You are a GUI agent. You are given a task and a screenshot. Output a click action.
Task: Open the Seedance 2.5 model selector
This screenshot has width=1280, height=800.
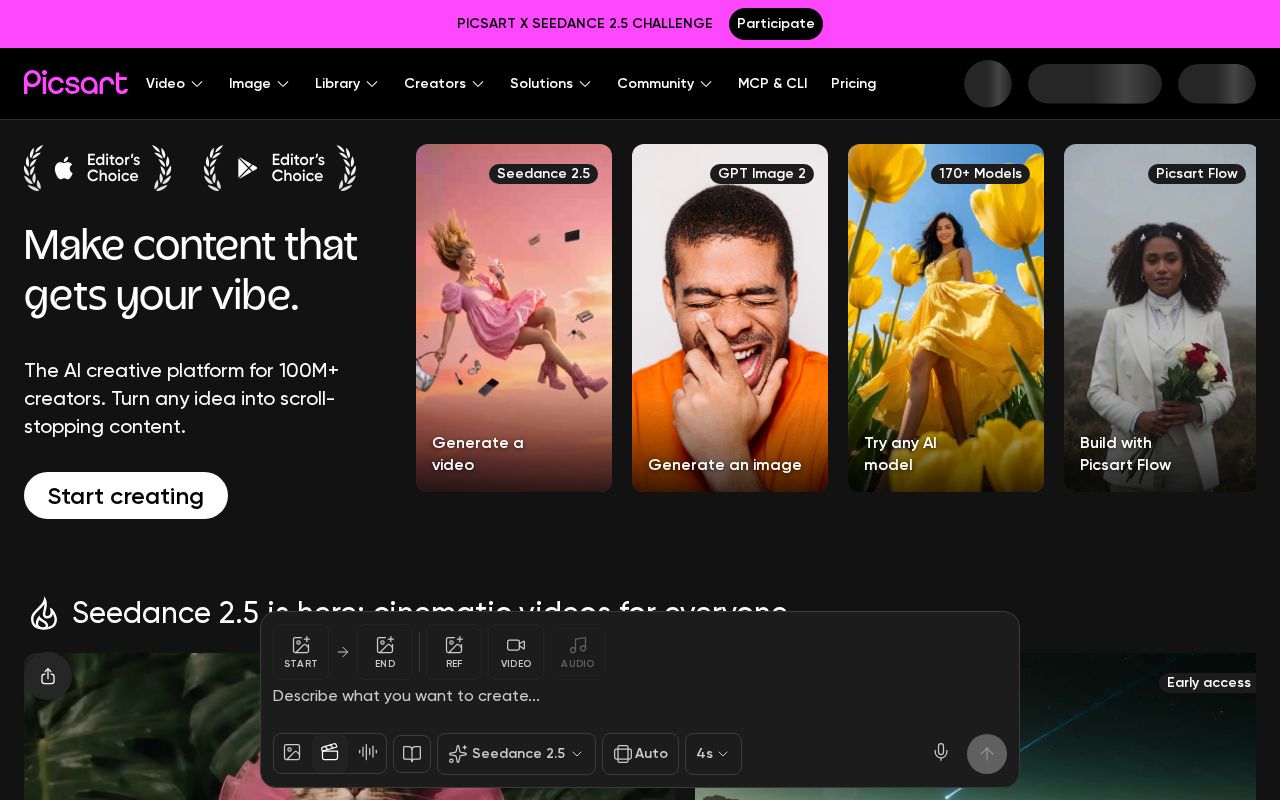[516, 754]
